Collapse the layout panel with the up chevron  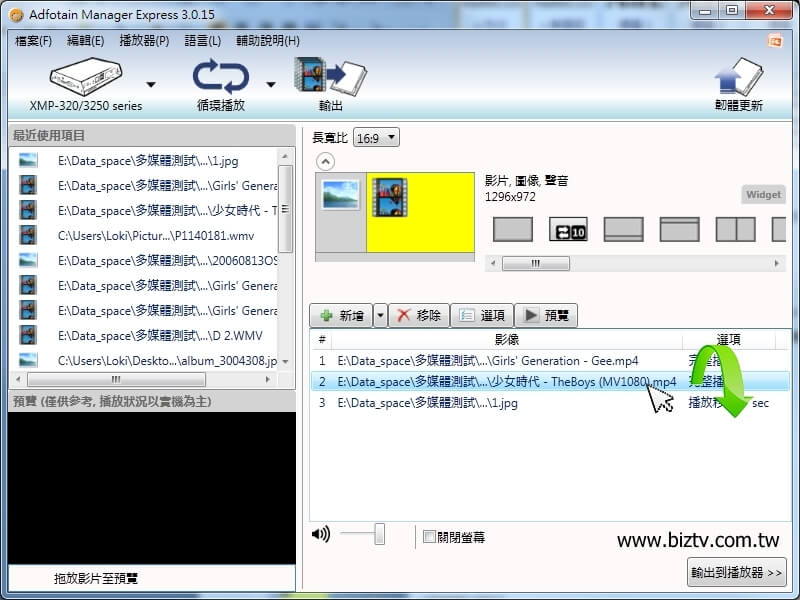(x=326, y=162)
